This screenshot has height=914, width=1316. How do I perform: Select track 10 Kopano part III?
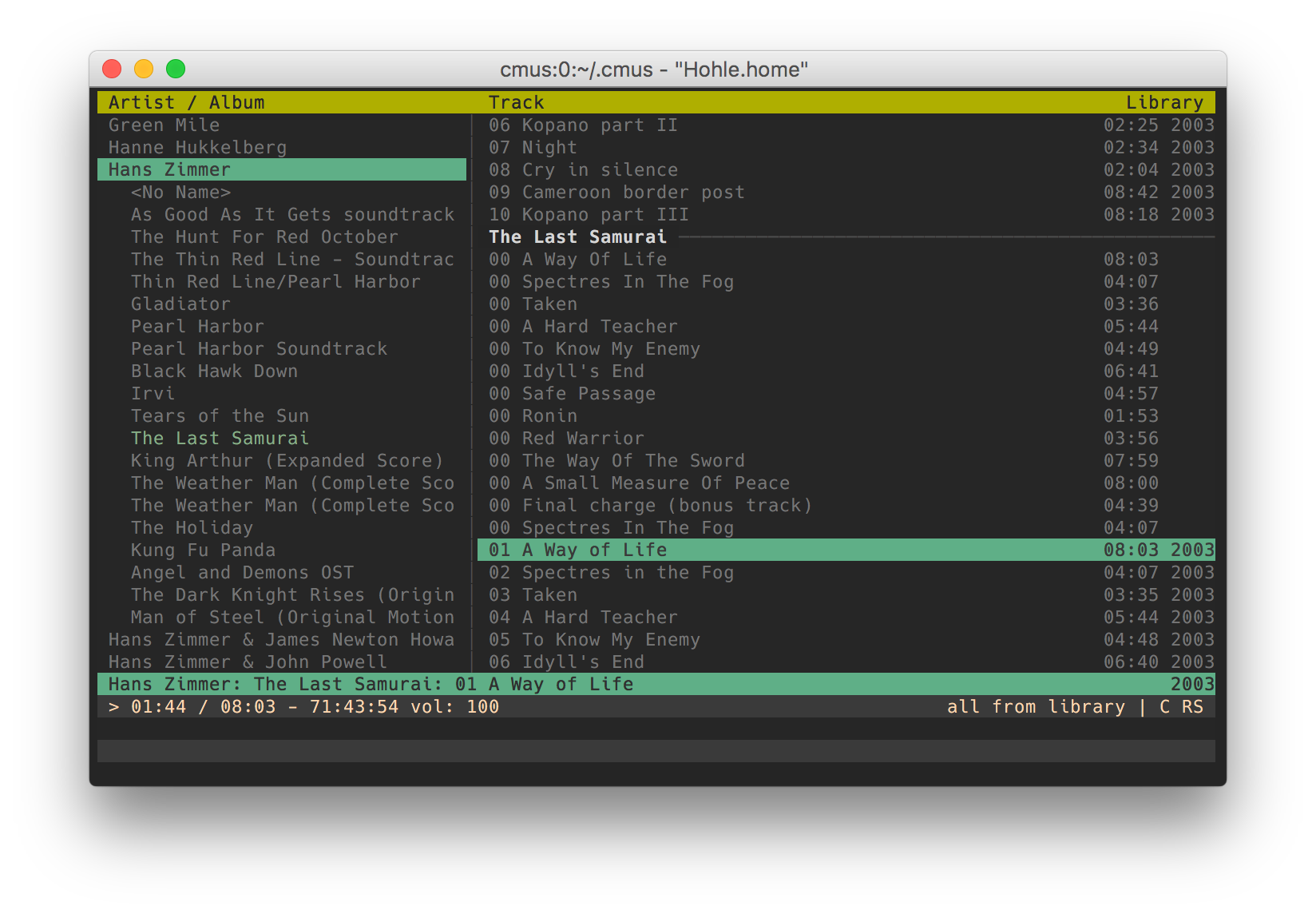tap(846, 214)
